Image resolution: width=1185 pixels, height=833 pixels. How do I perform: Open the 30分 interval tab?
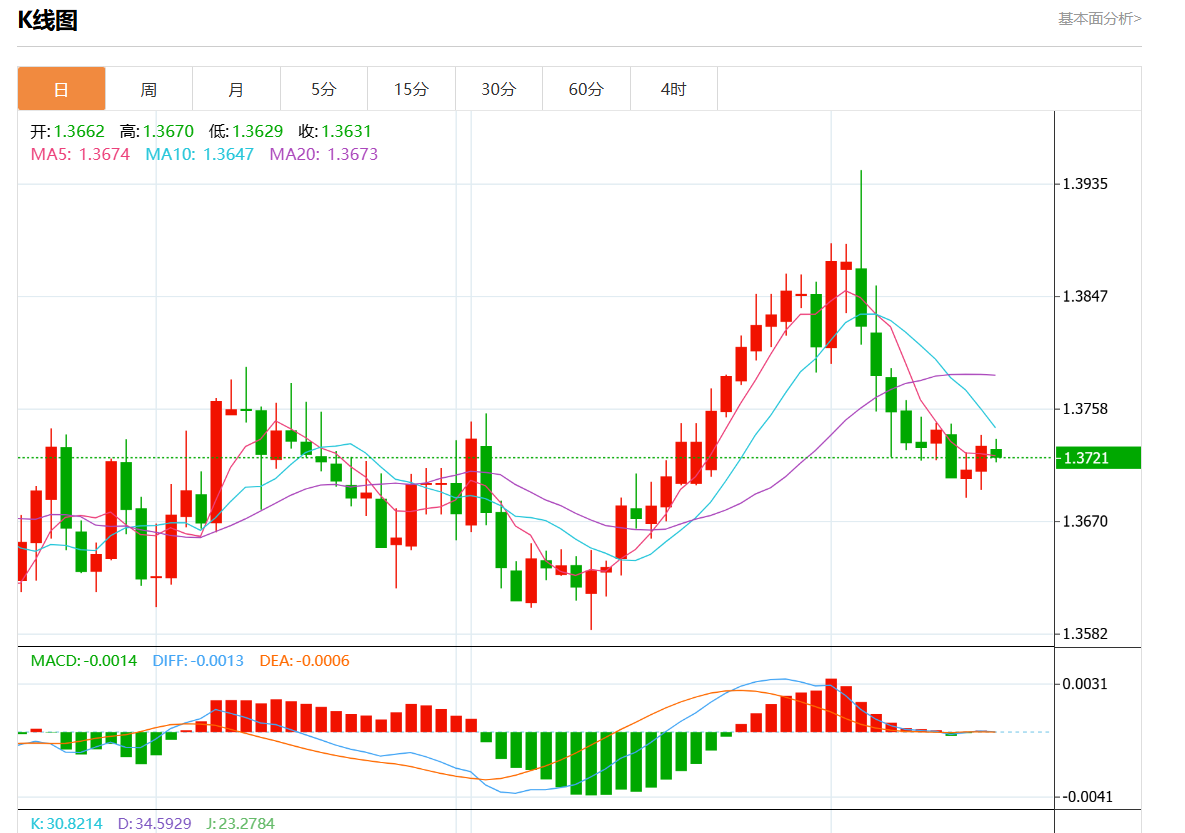point(499,89)
